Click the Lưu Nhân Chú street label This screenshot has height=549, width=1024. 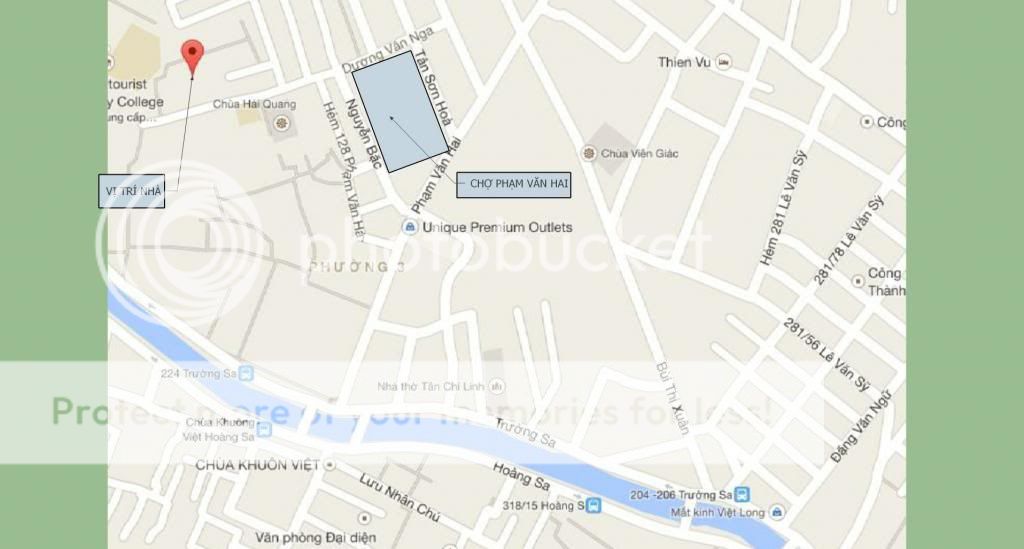[x=400, y=497]
